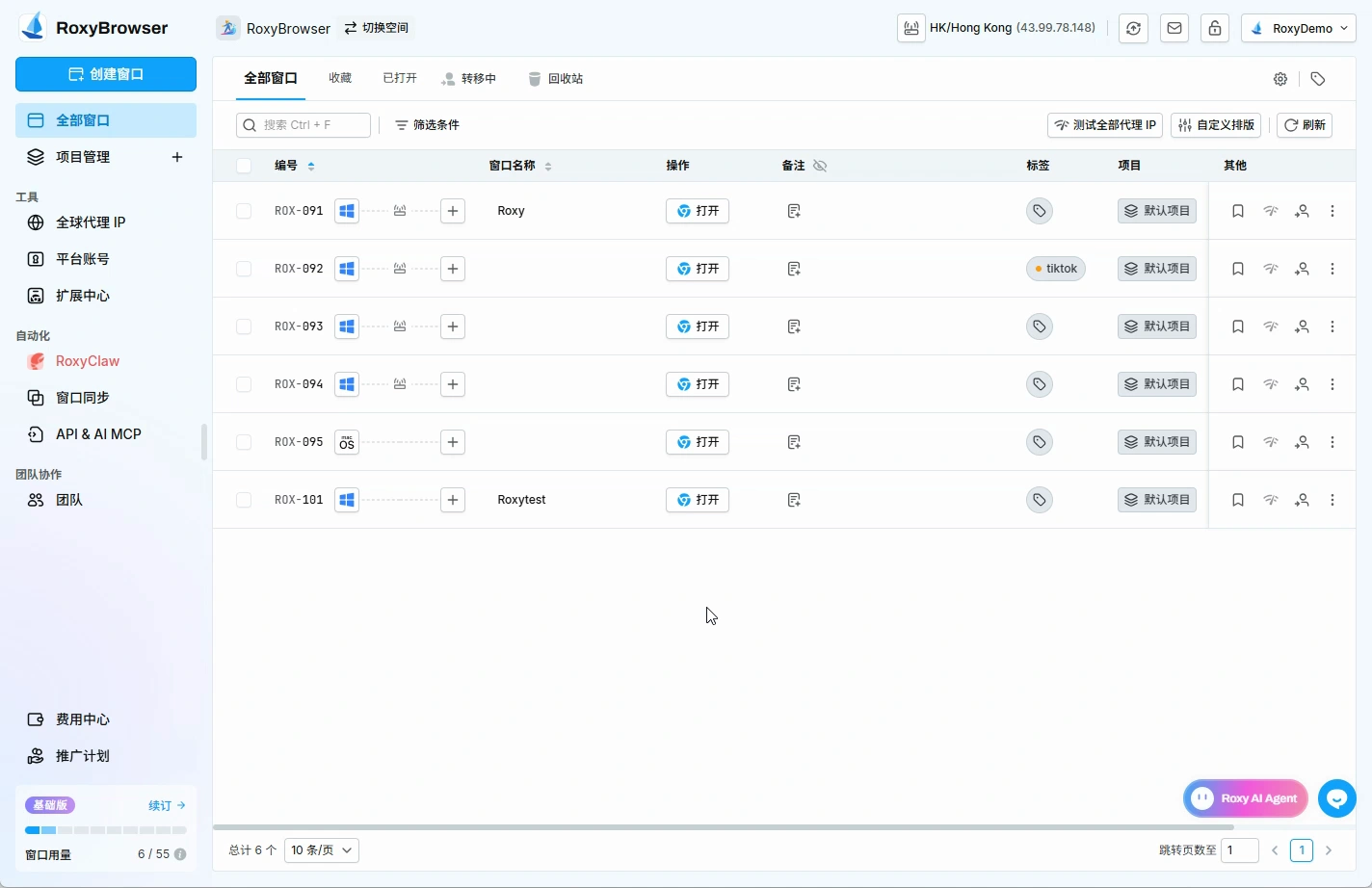Viewport: 1372px width, 888px height.
Task: Click the horizontal scrollbar below the table
Action: click(x=723, y=827)
